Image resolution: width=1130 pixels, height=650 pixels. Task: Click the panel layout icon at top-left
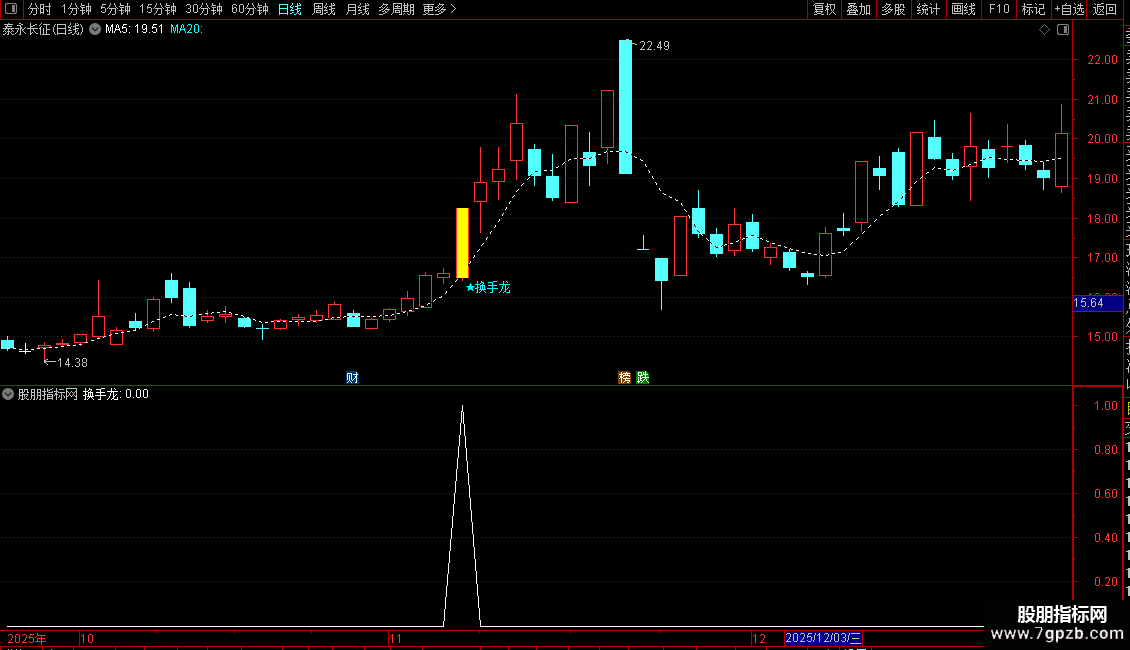(11, 9)
